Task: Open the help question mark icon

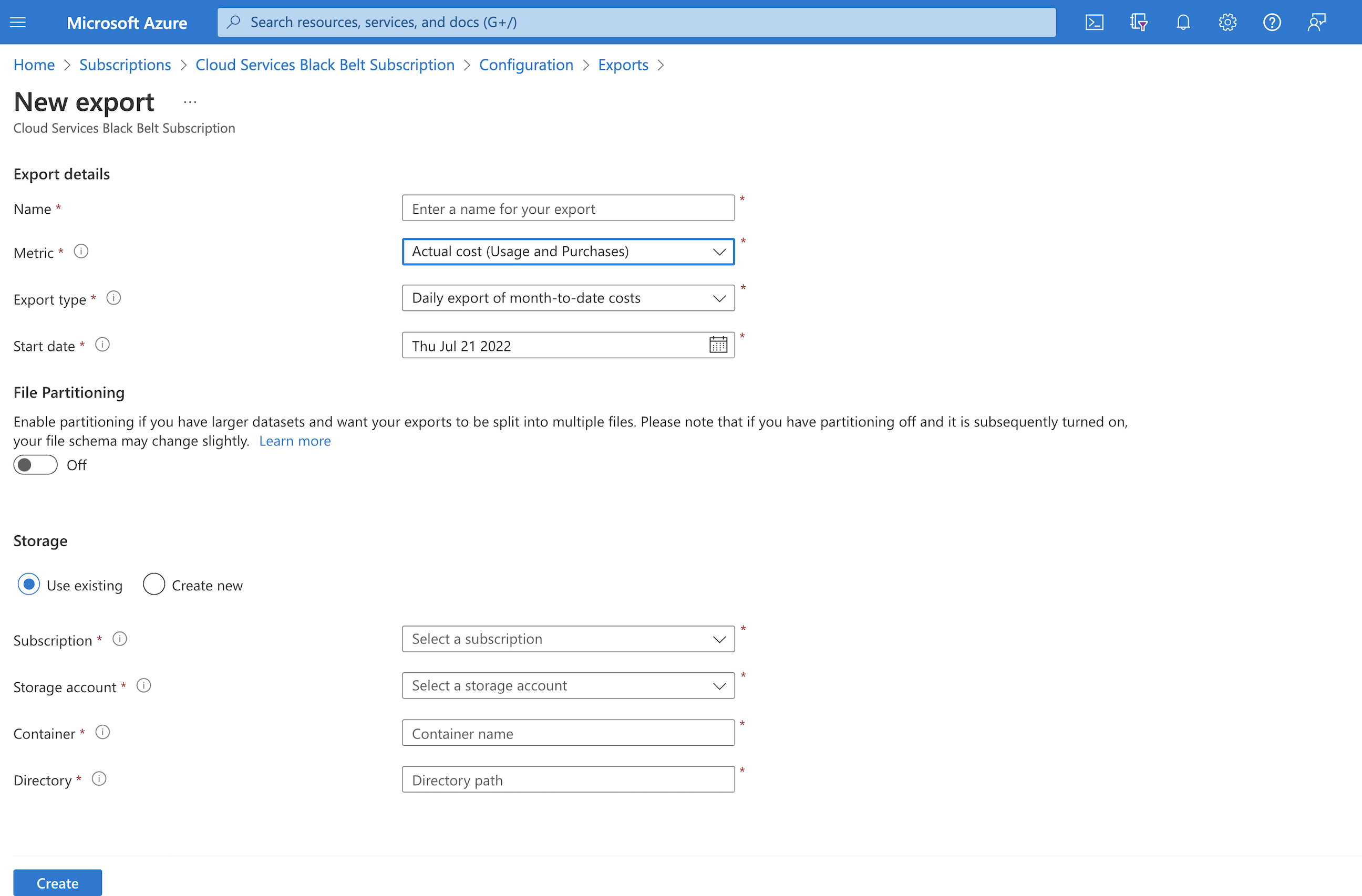Action: click(x=1272, y=22)
